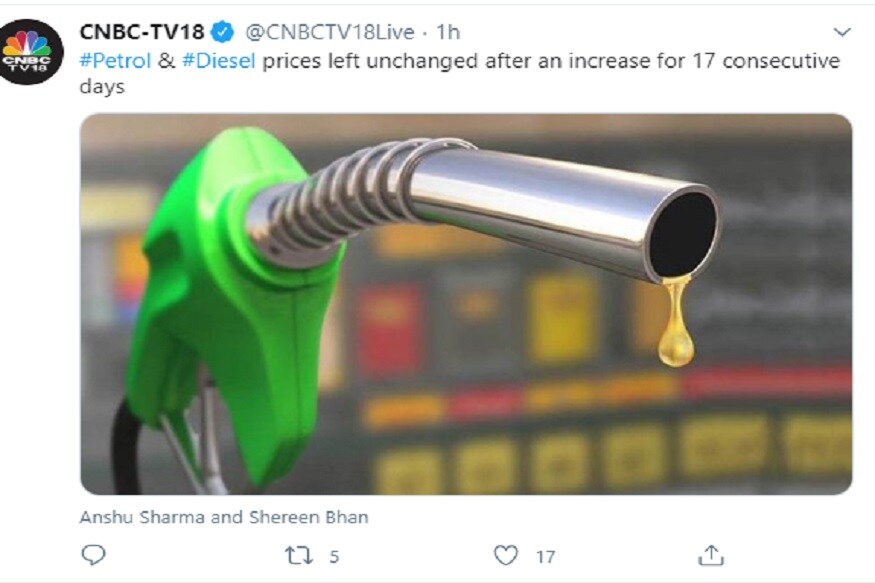Share the tweet via upload icon
Image resolution: width=875 pixels, height=583 pixels.
(x=711, y=555)
